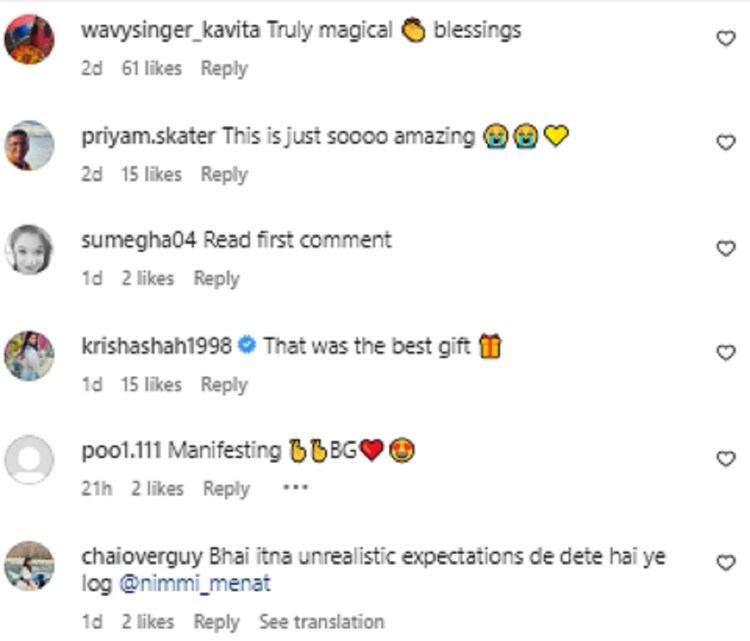The width and height of the screenshot is (750, 641).
Task: Reply to wavysinger_kavita's comment
Action: pos(224,69)
